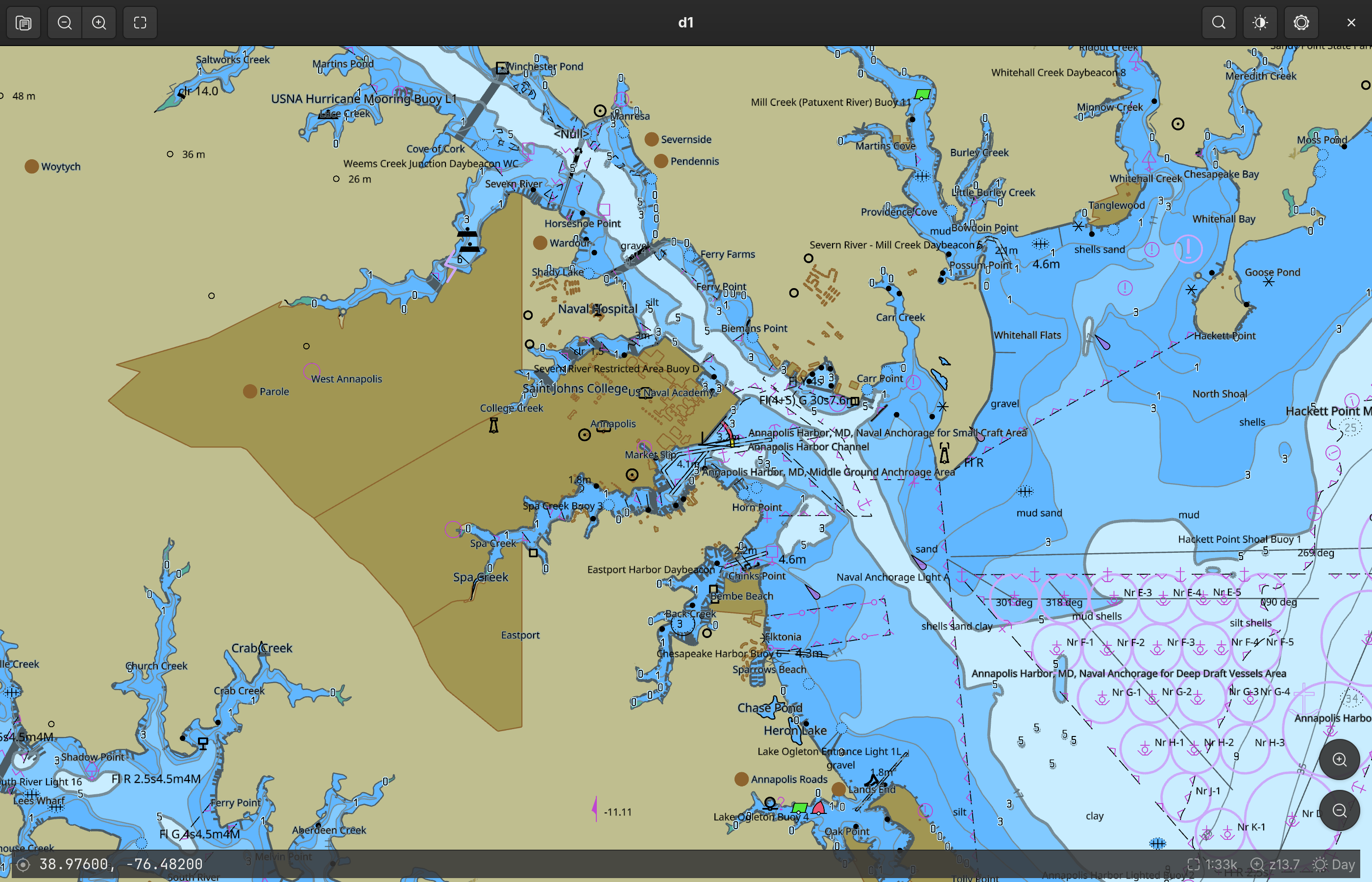This screenshot has height=882, width=1372.
Task: Click the Annapolis Harbor Channel label
Action: click(x=808, y=447)
